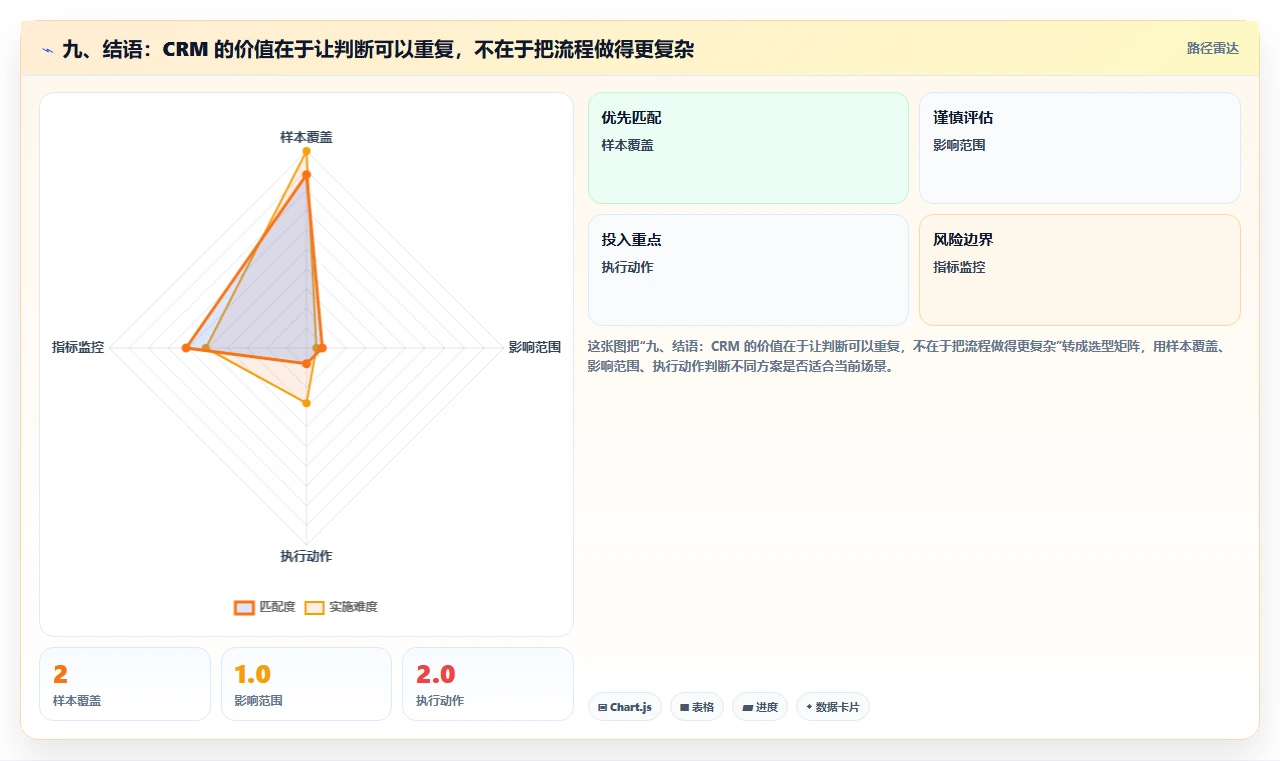This screenshot has width=1280, height=761.
Task: Open the 风险边界 card
Action: [1080, 270]
